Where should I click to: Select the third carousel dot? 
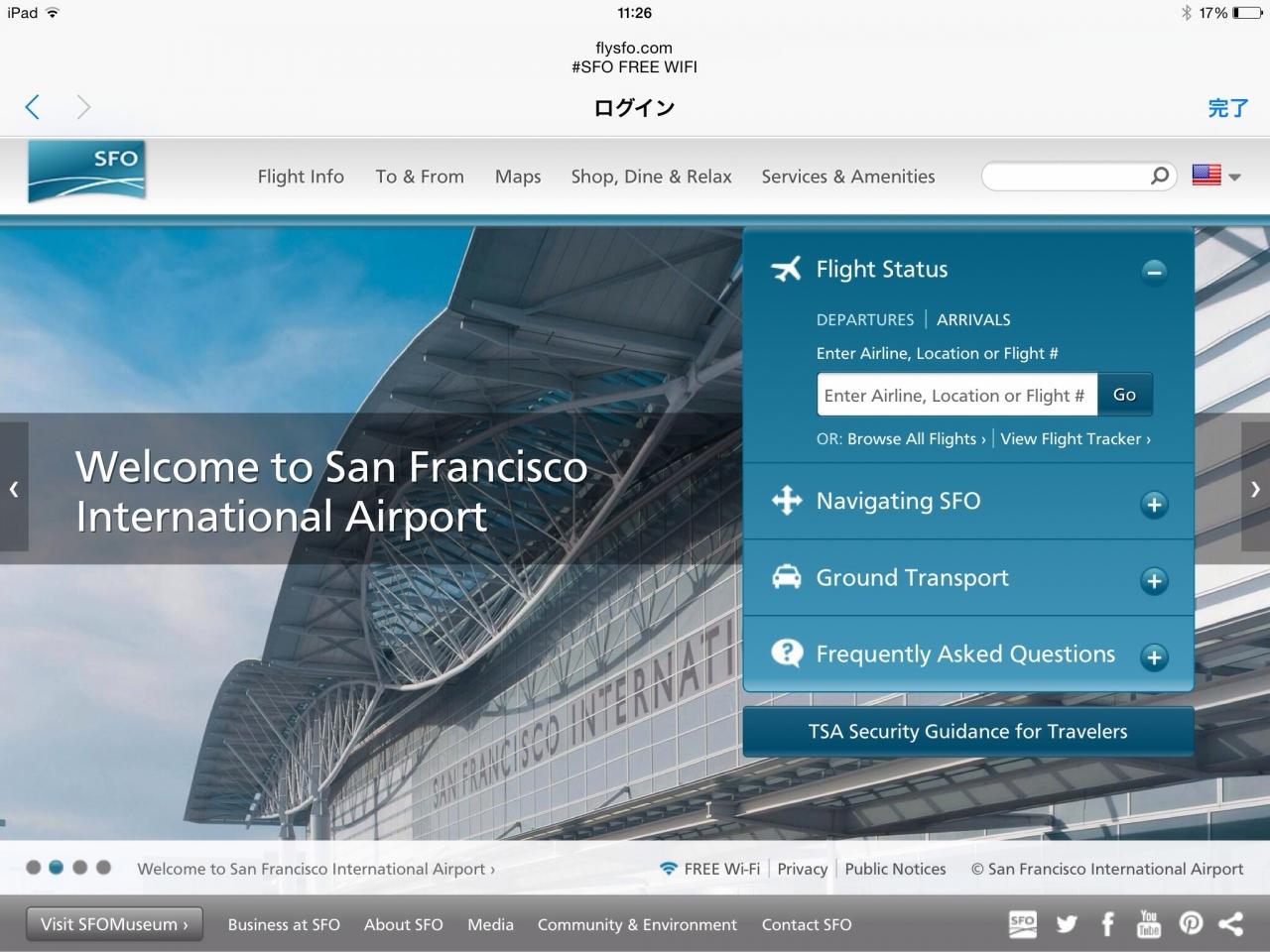point(79,868)
